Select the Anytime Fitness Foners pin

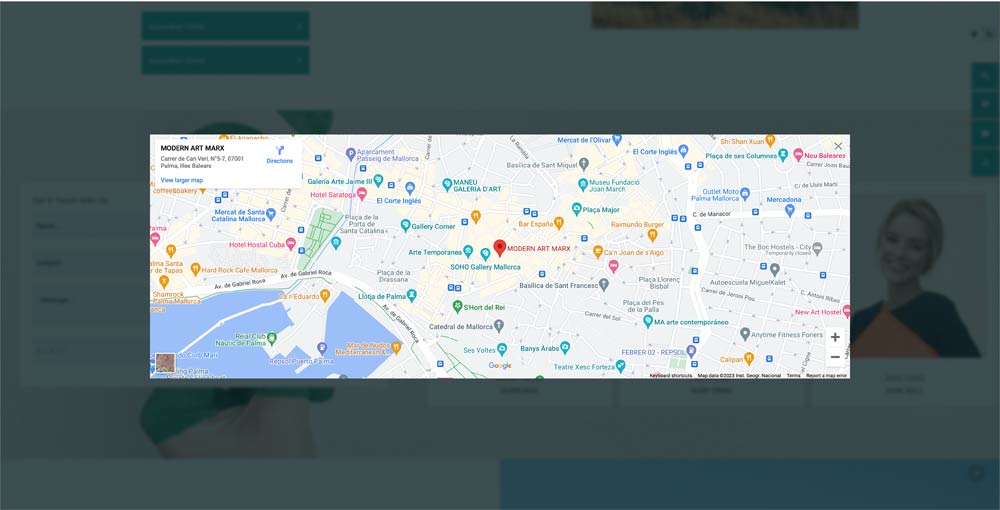point(745,334)
